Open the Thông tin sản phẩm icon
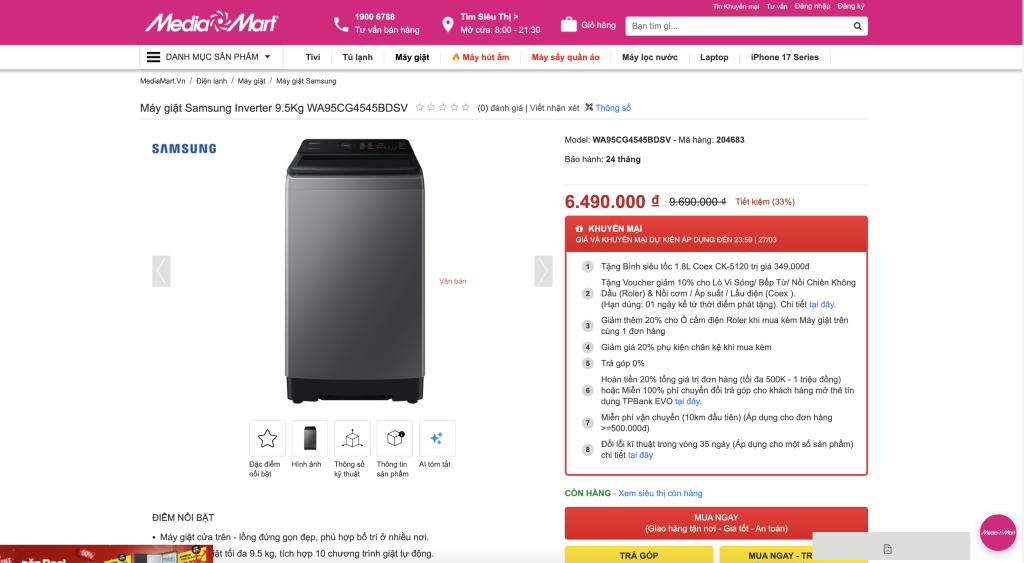This screenshot has height=563, width=1024. click(x=394, y=438)
